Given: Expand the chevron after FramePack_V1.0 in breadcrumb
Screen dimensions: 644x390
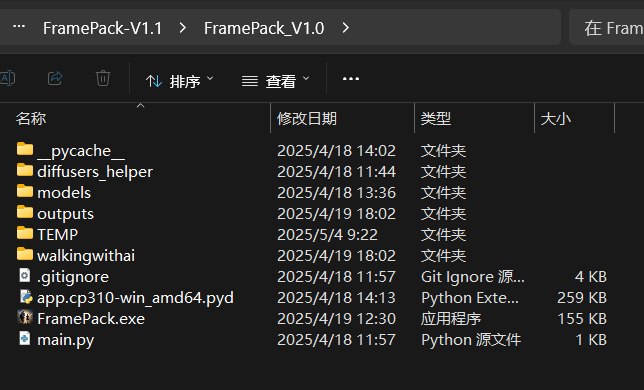Looking at the screenshot, I should (345, 28).
